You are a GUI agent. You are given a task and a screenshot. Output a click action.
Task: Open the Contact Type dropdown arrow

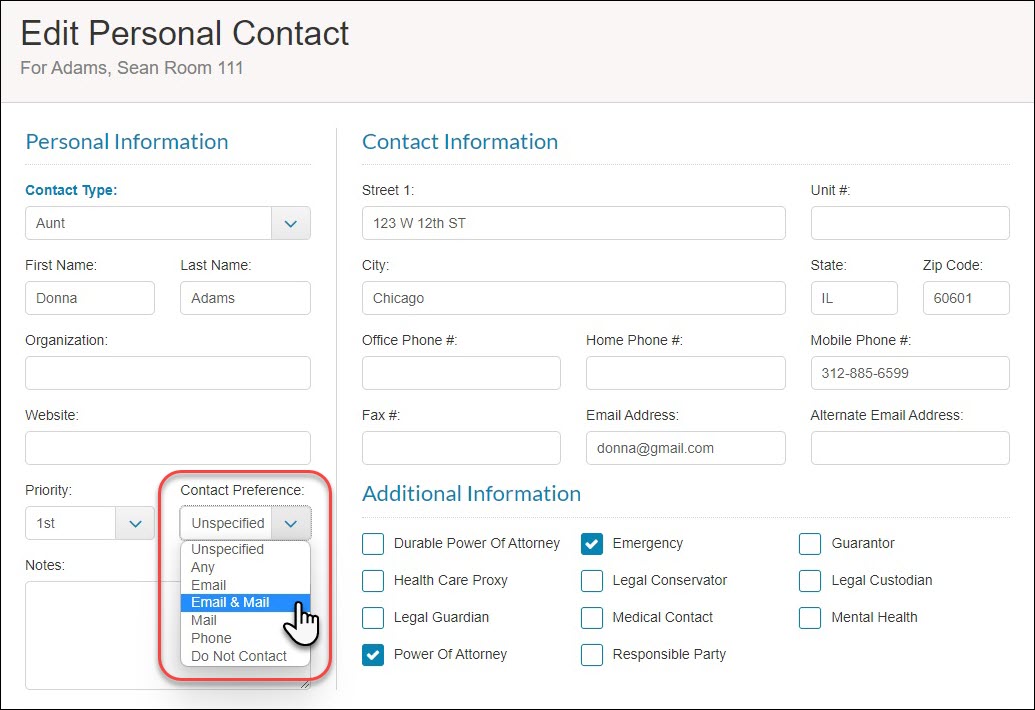tap(290, 223)
